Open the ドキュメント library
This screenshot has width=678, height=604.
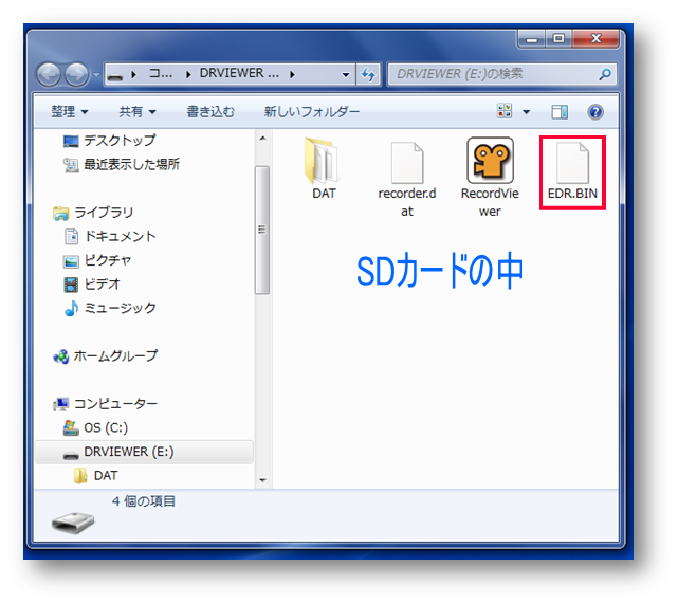click(110, 236)
